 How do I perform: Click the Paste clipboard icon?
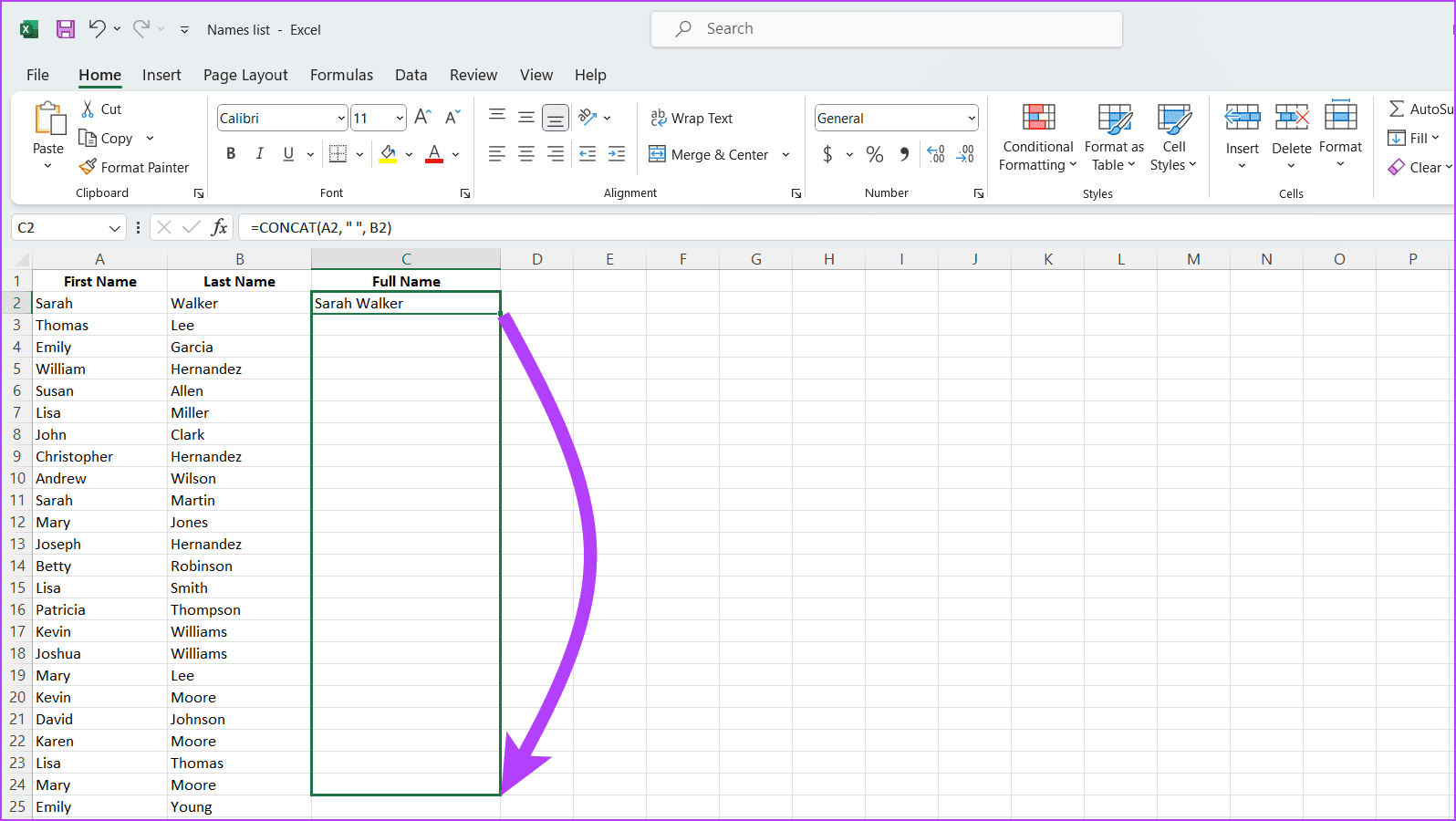click(49, 119)
